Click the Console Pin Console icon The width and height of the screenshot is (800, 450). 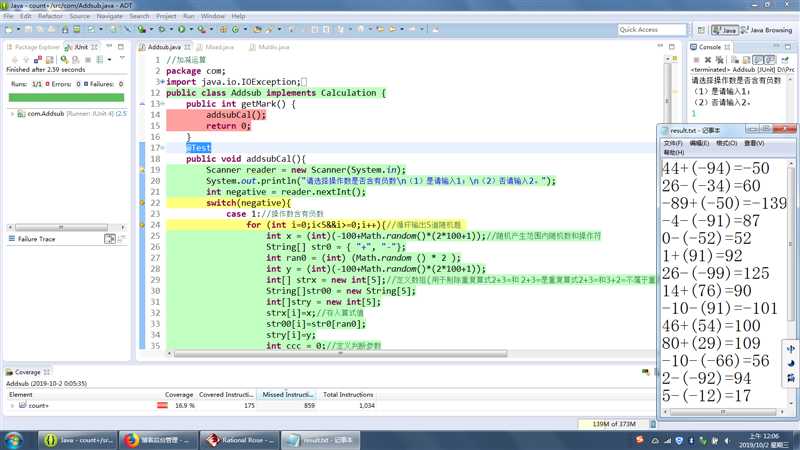(x=785, y=60)
